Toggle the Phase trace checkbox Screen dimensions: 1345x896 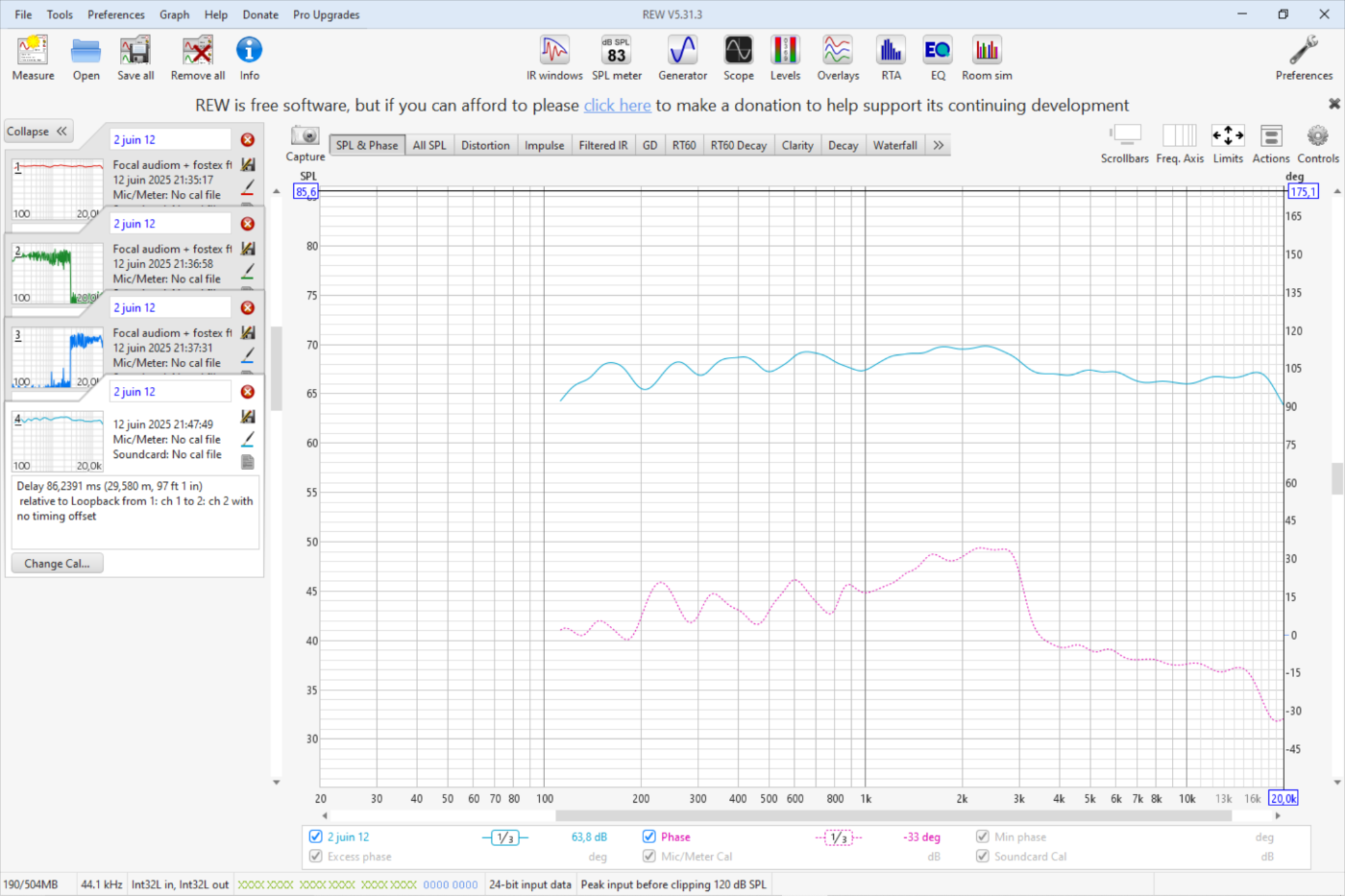[x=649, y=836]
